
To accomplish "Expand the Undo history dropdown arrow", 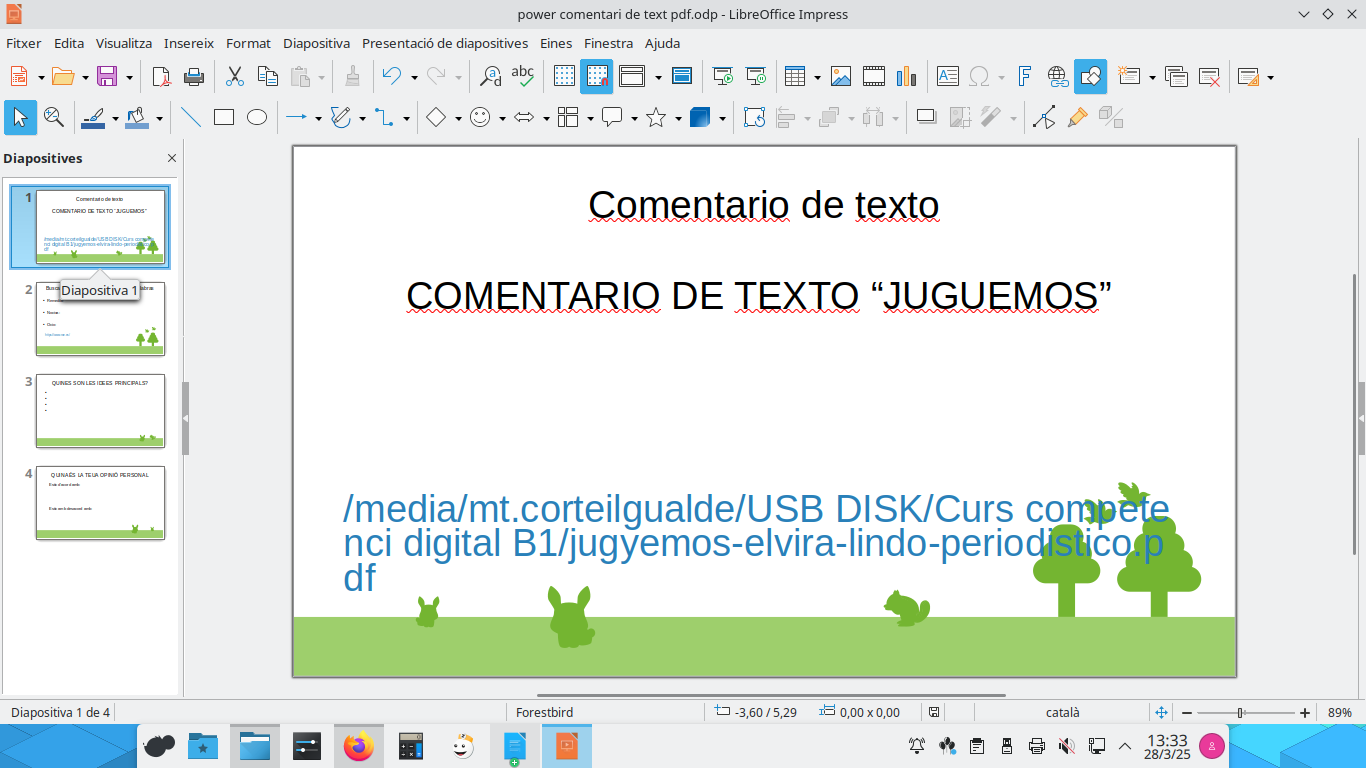I will [x=413, y=77].
